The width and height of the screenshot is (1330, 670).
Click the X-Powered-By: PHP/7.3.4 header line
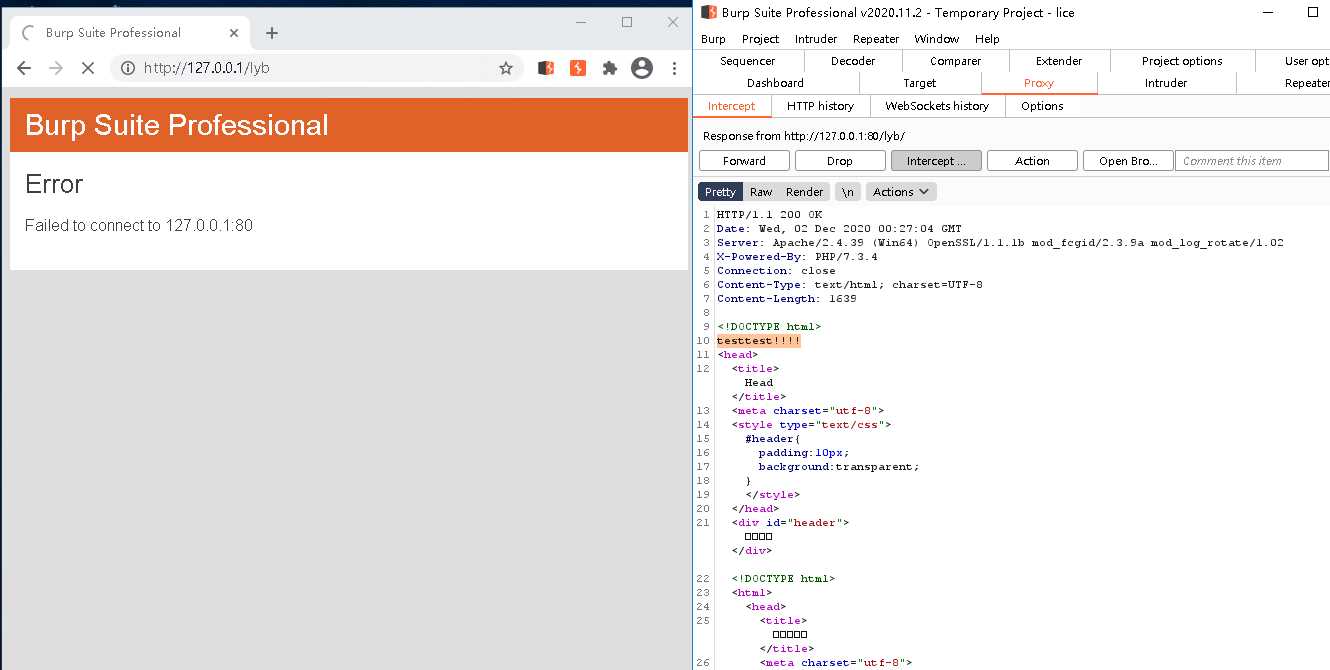coord(797,257)
